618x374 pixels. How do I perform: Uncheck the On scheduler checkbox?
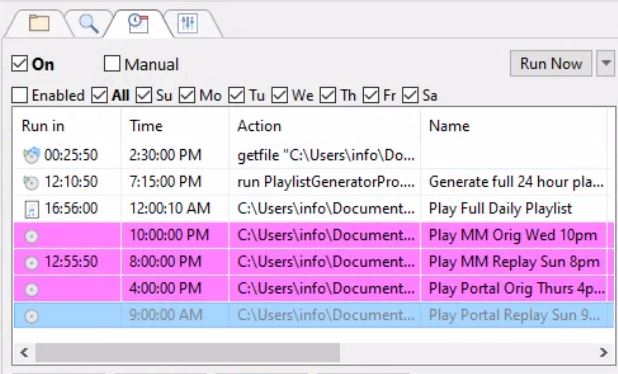[x=19, y=63]
